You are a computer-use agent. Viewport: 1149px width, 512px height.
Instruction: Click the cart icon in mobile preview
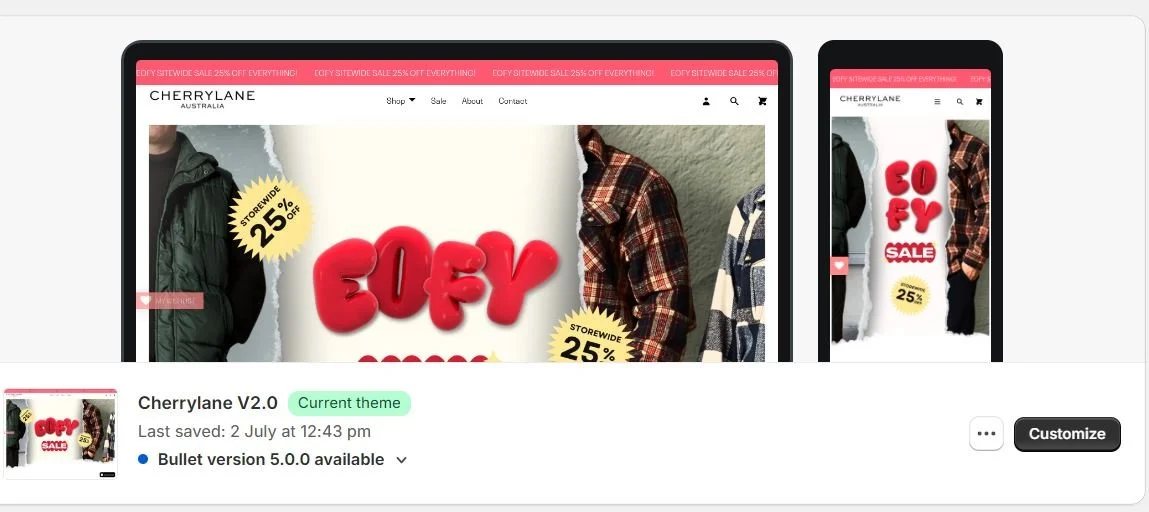(979, 102)
